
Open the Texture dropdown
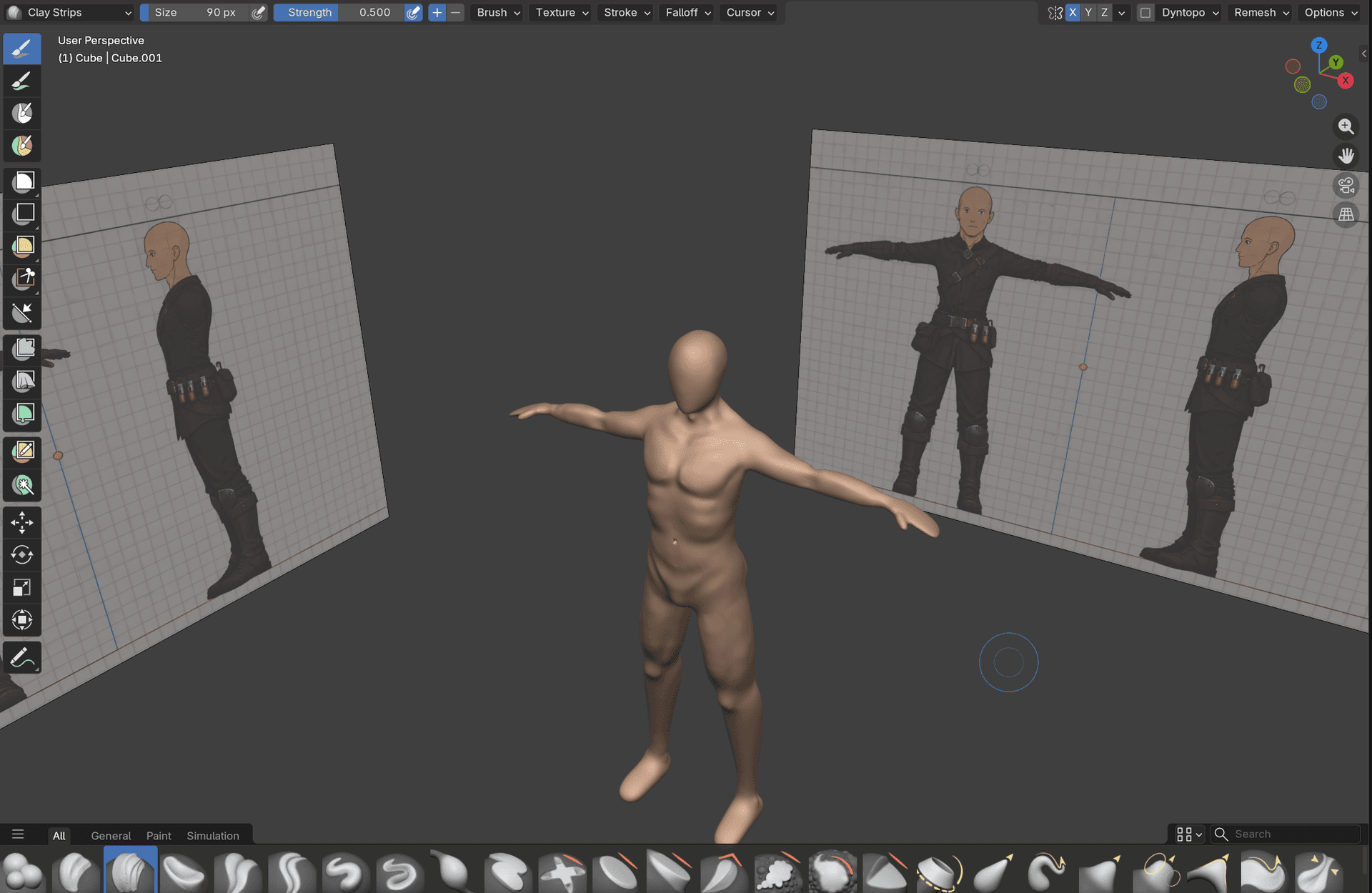[562, 12]
